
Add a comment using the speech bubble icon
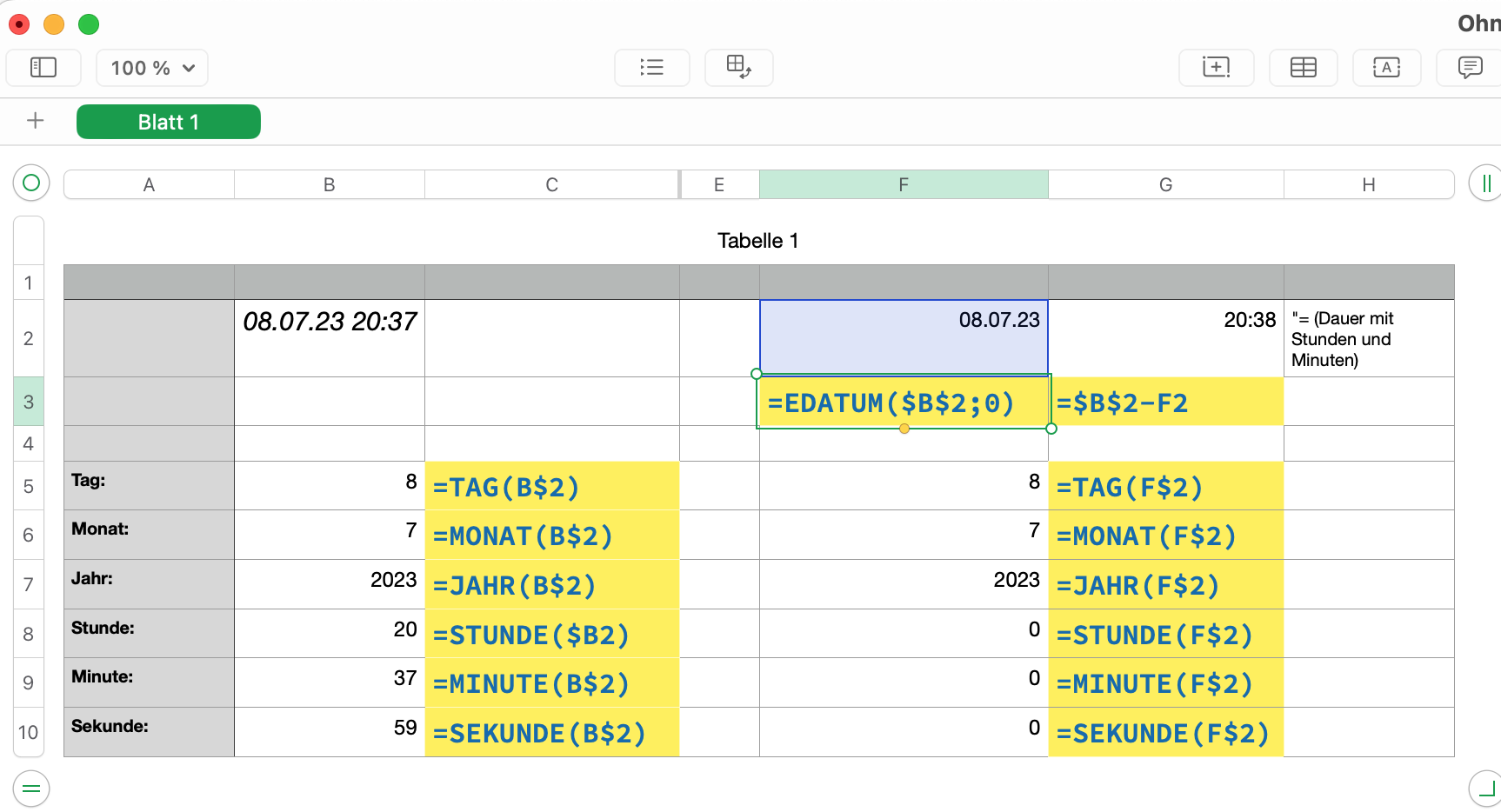(1470, 68)
